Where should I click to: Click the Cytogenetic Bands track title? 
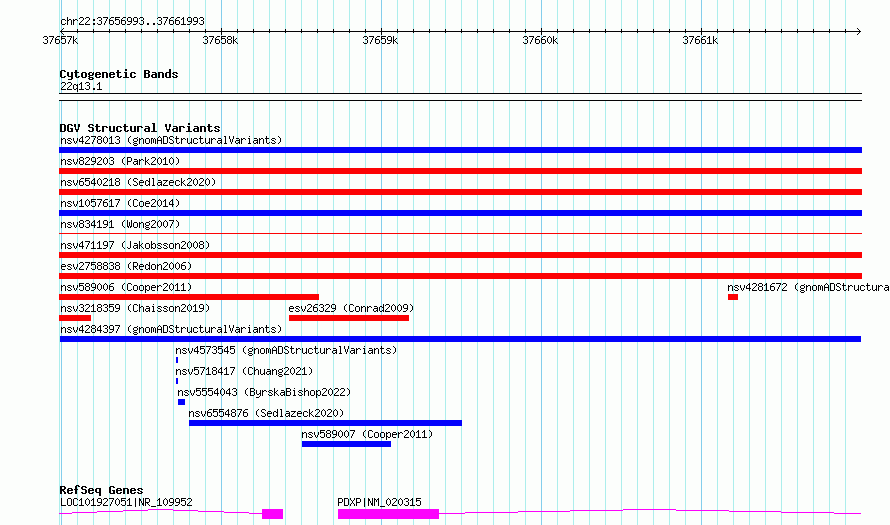pyautogui.click(x=119, y=74)
